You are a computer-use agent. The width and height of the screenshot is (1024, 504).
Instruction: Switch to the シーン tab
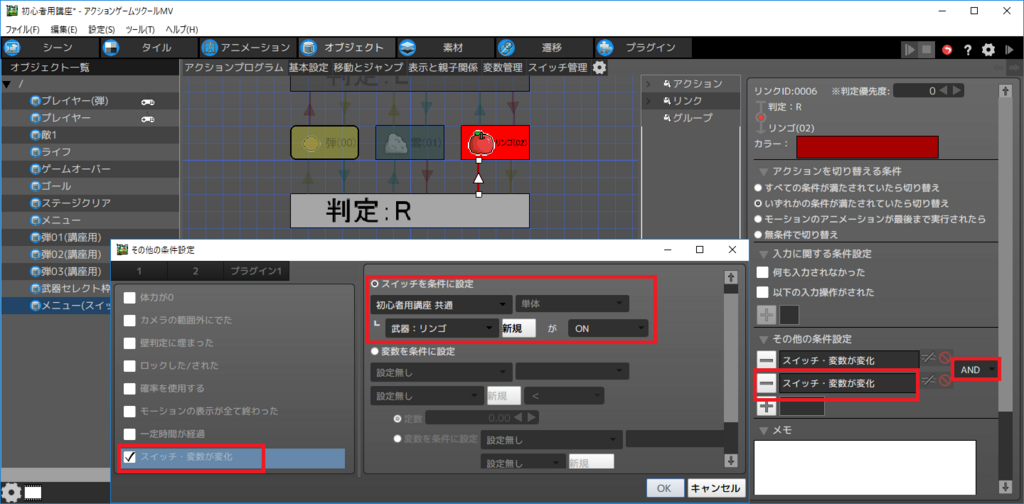point(50,48)
